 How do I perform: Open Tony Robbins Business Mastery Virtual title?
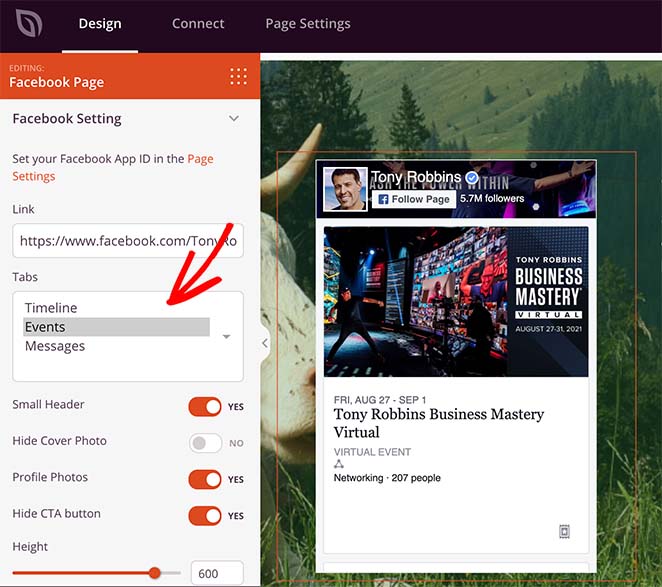pyautogui.click(x=439, y=423)
